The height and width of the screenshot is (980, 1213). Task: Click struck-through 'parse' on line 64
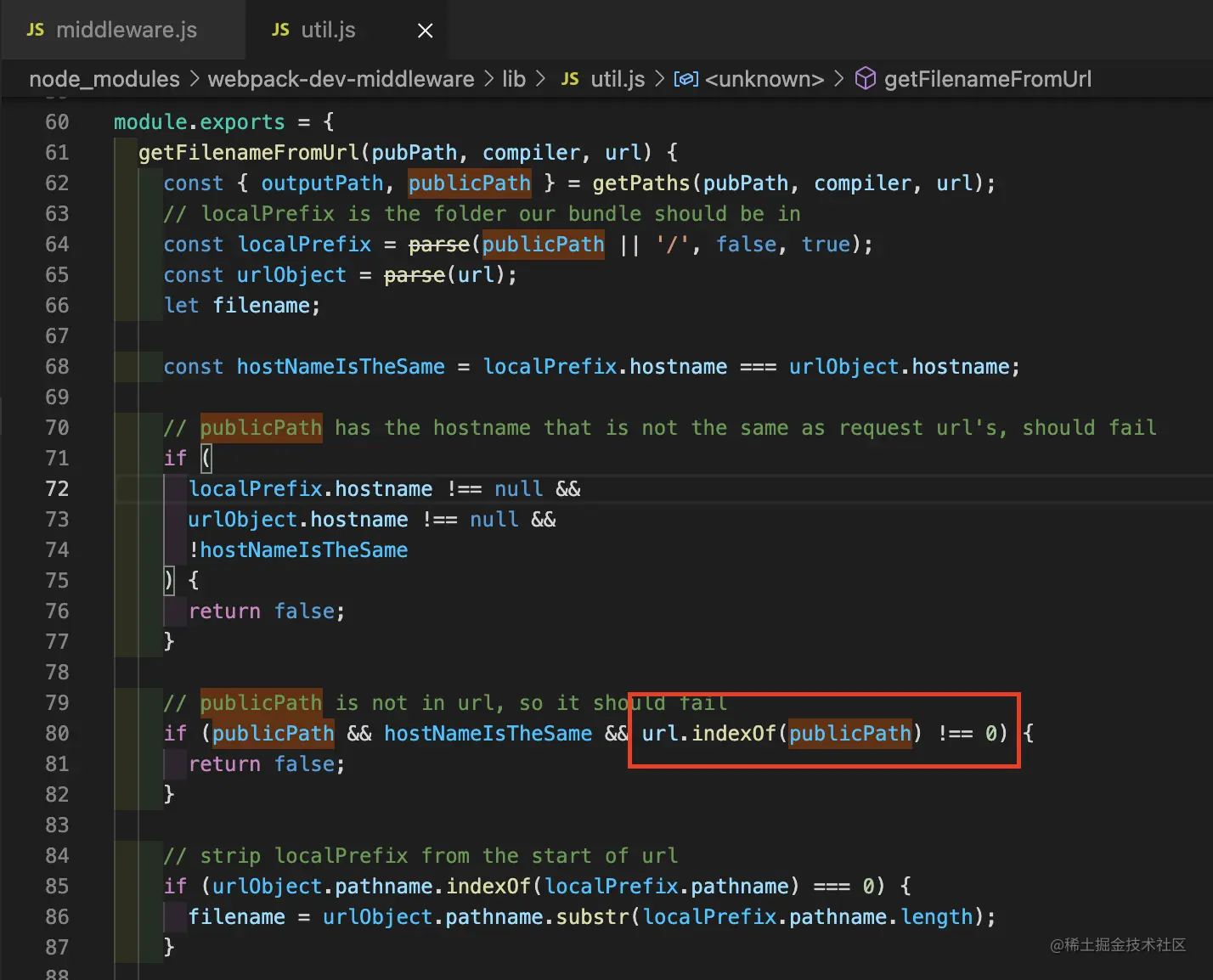(439, 245)
